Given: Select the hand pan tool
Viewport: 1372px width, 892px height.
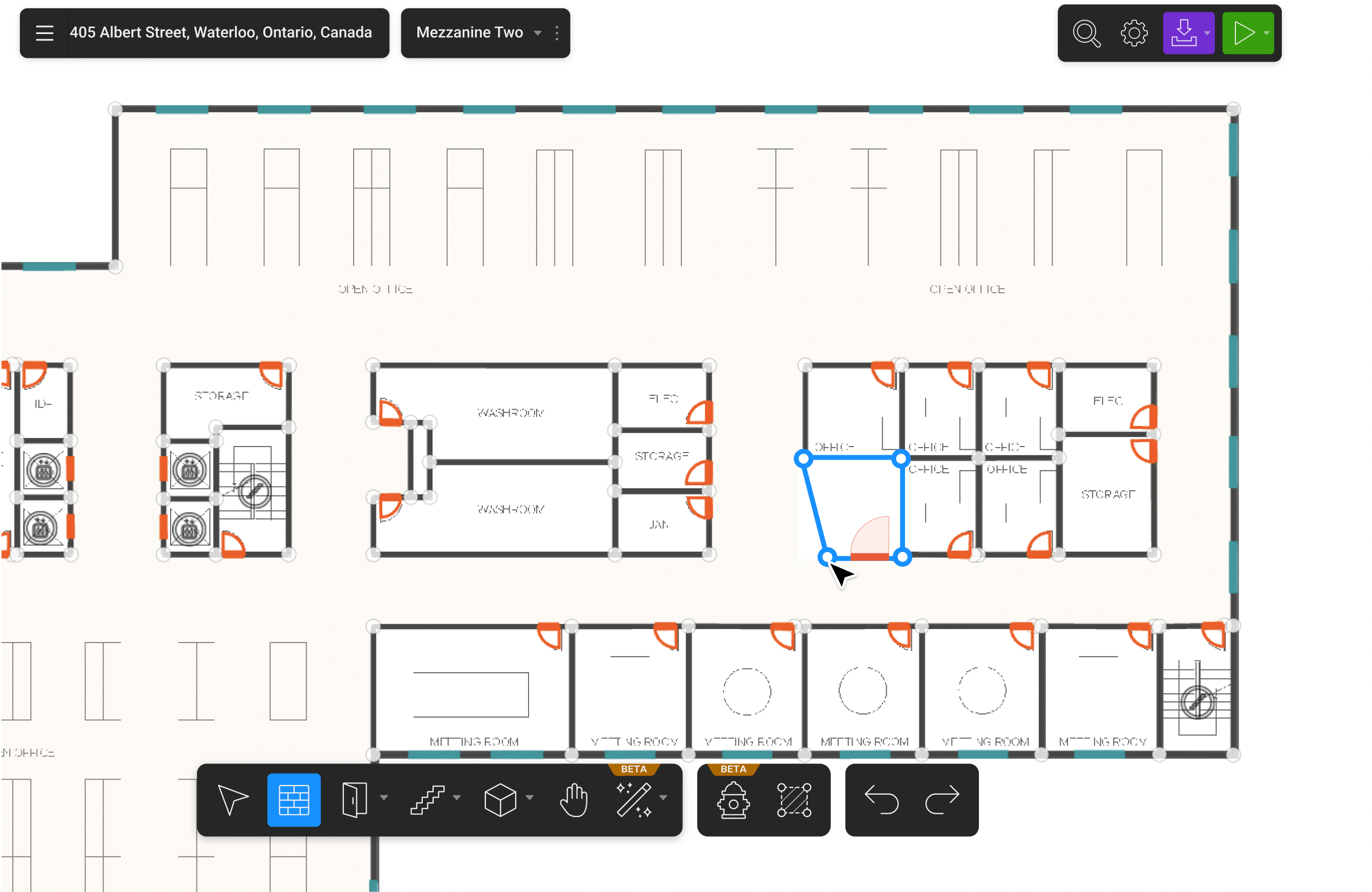Looking at the screenshot, I should [x=573, y=799].
